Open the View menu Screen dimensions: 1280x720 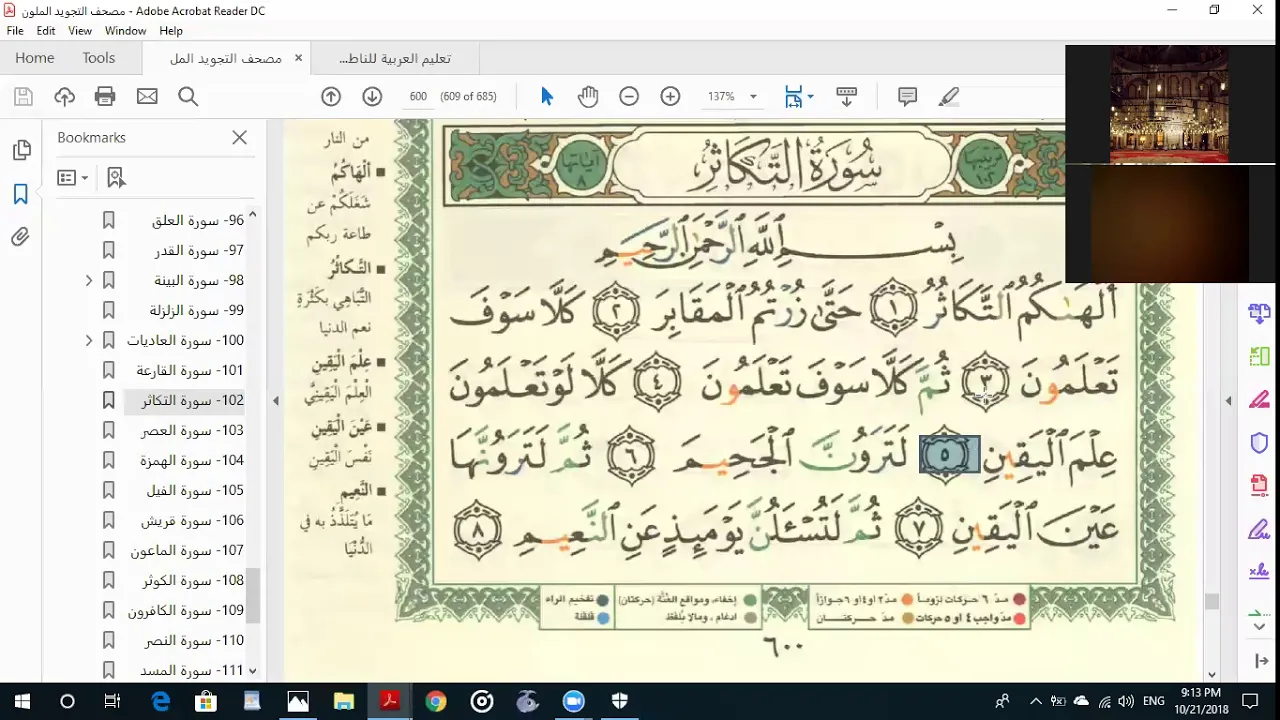click(80, 31)
